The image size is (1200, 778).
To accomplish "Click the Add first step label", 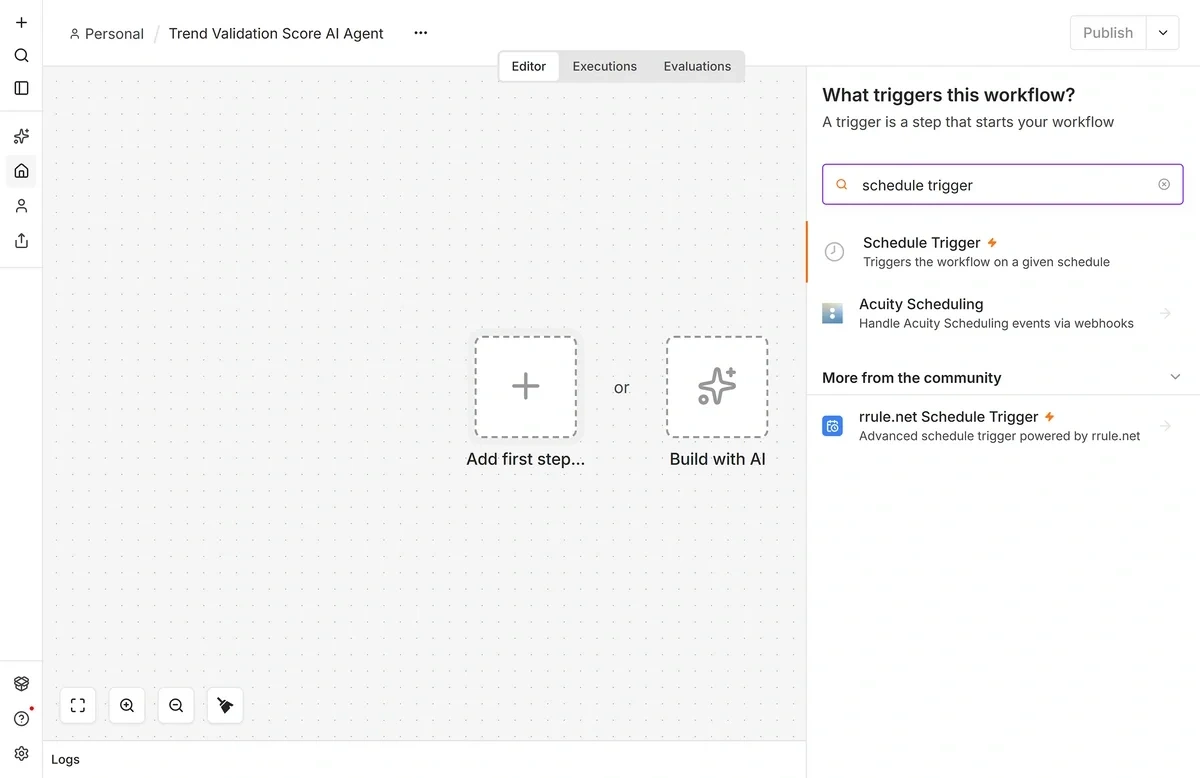I will [x=526, y=459].
